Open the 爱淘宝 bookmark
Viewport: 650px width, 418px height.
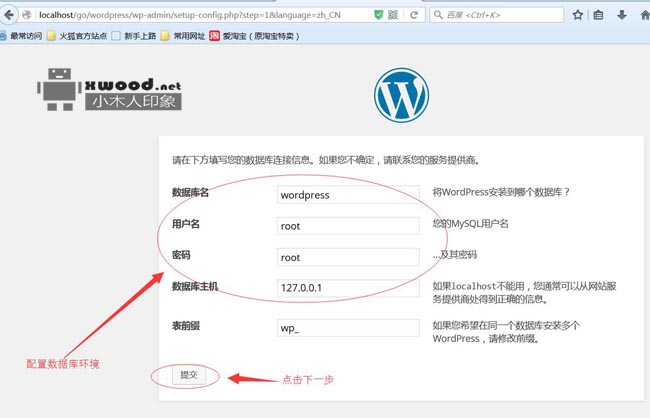tap(255, 36)
